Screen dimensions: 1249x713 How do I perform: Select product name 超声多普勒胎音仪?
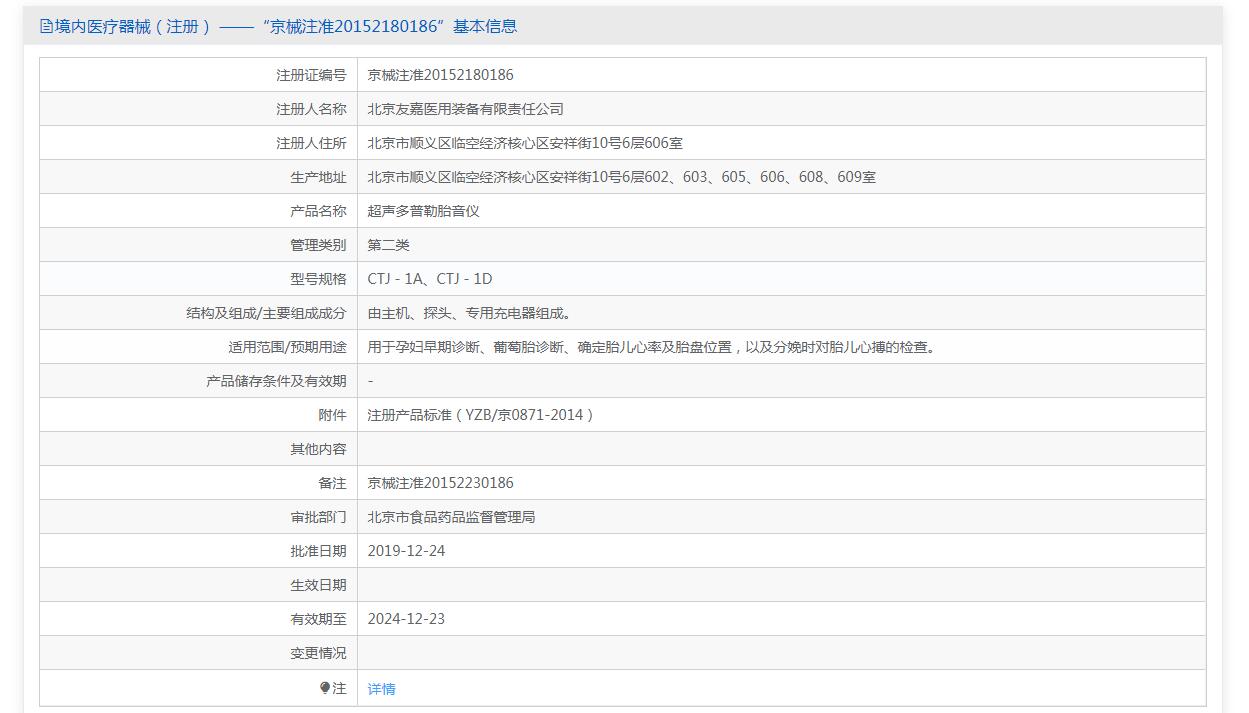pos(424,211)
